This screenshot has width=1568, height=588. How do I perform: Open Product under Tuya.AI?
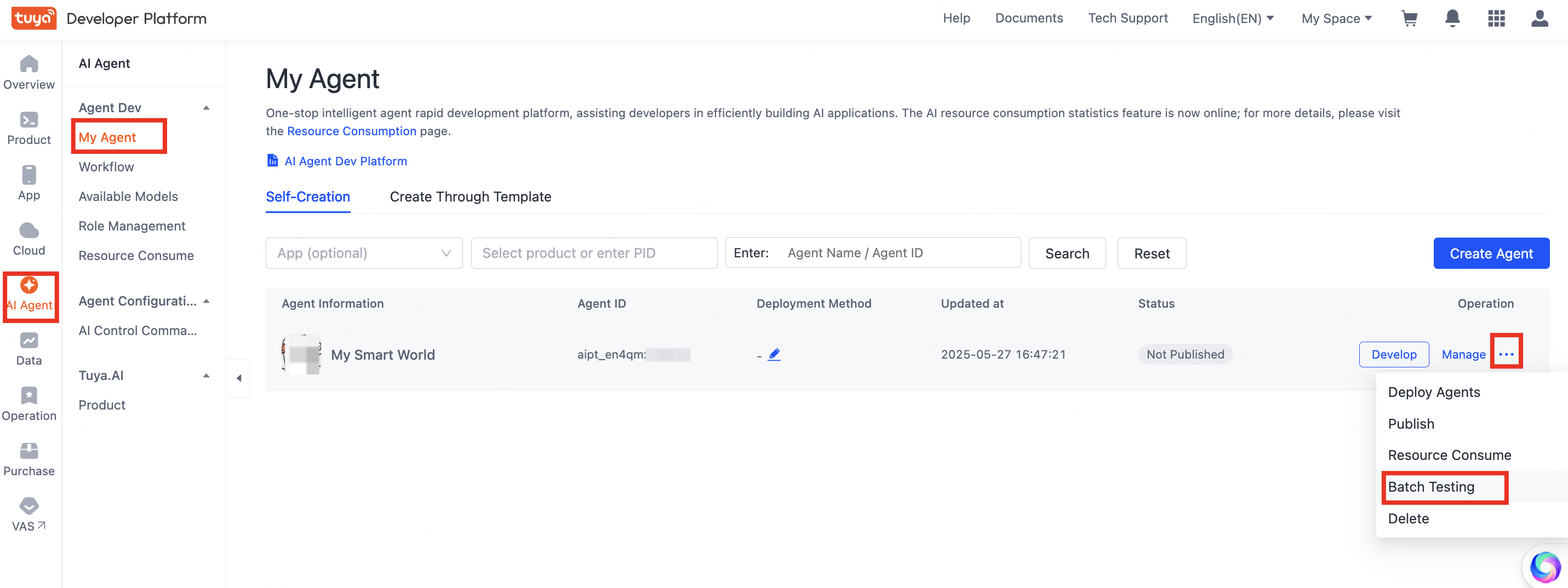pos(102,405)
